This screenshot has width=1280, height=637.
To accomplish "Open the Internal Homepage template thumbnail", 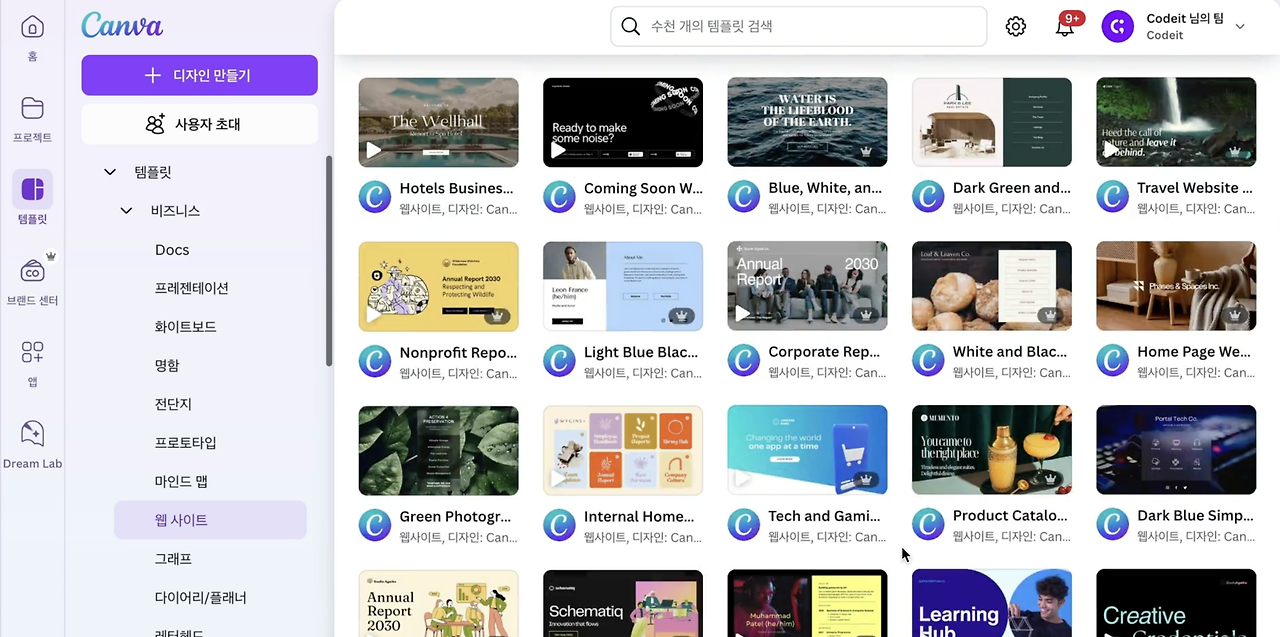I will [623, 450].
